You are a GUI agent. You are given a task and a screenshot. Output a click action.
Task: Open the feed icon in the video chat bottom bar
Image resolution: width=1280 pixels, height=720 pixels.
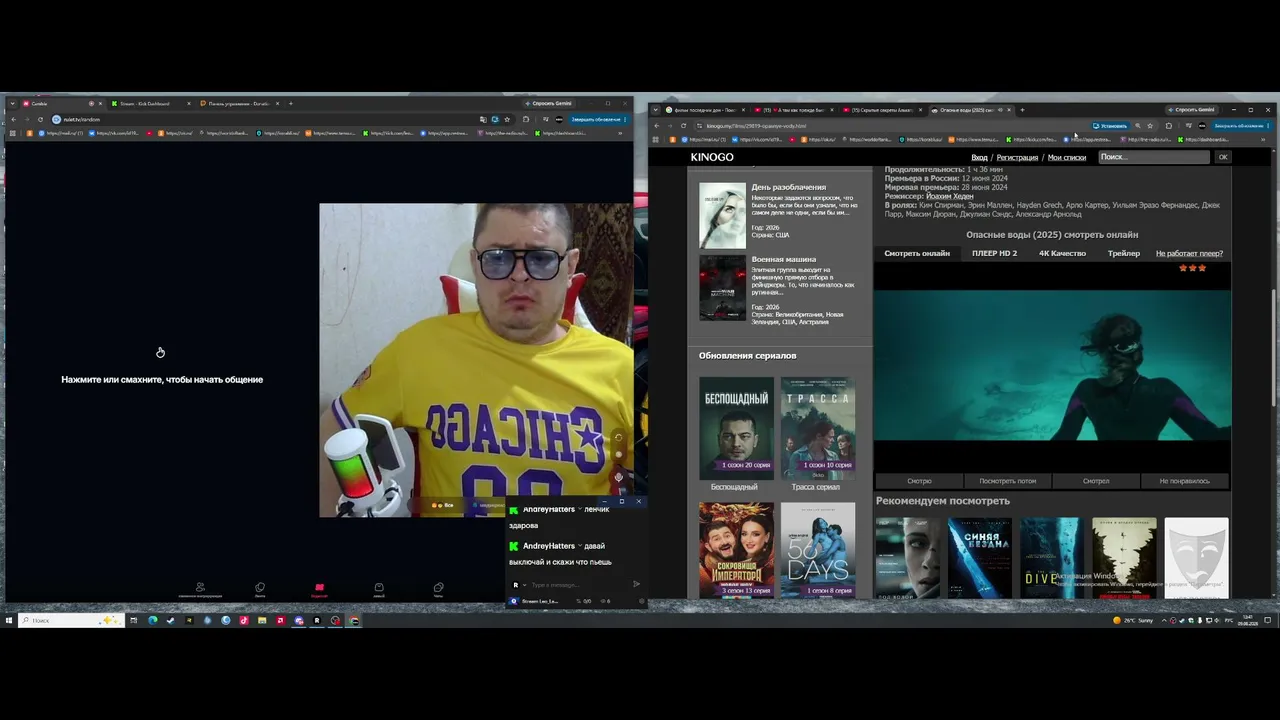click(x=260, y=589)
